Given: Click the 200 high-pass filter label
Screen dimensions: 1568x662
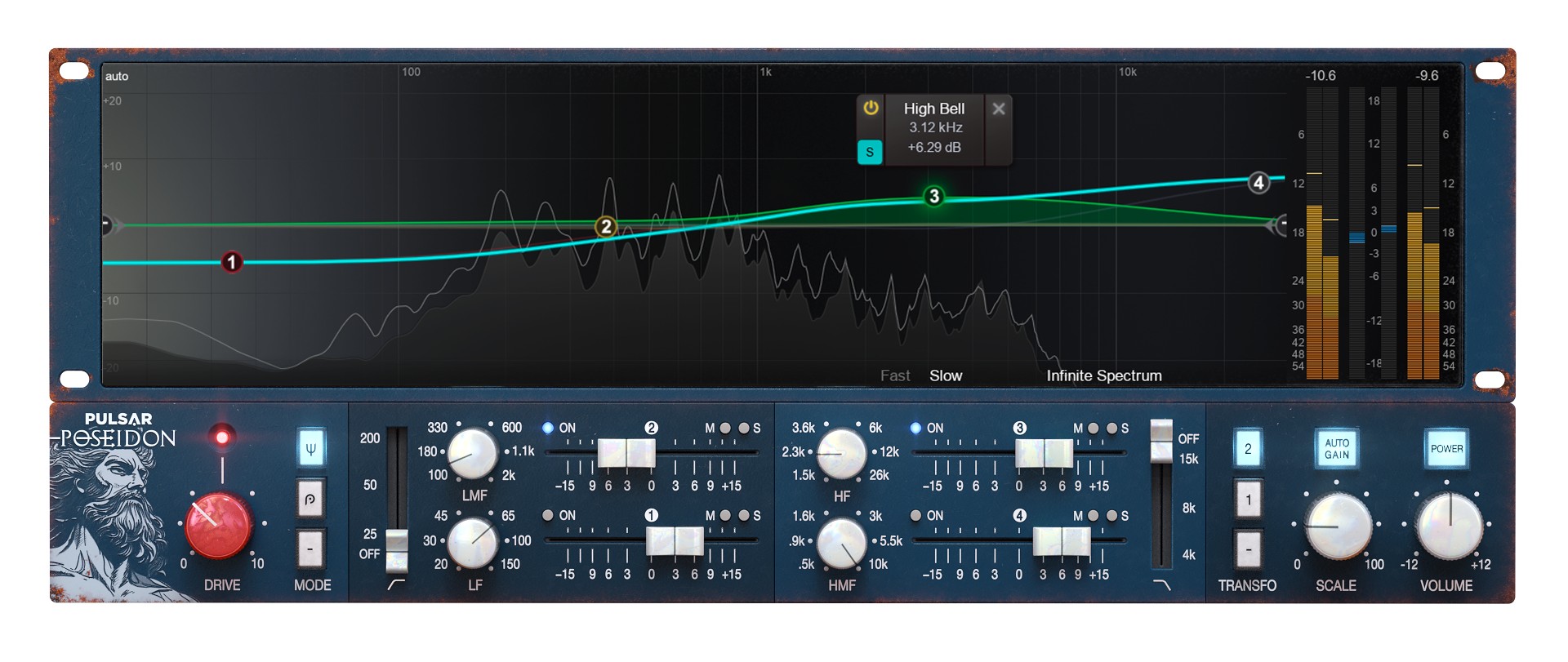Looking at the screenshot, I should coord(370,438).
